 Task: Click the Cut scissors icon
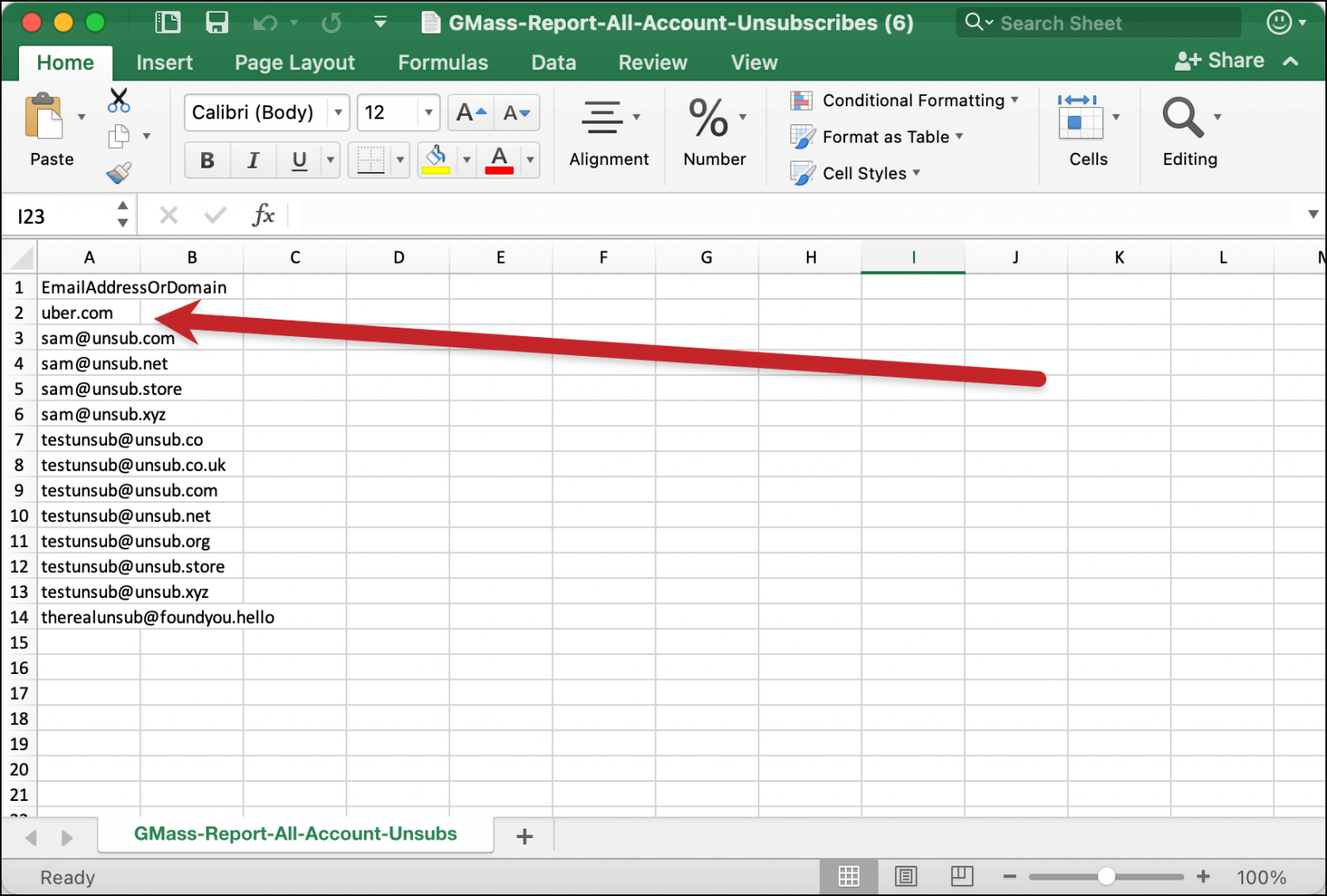pos(118,100)
